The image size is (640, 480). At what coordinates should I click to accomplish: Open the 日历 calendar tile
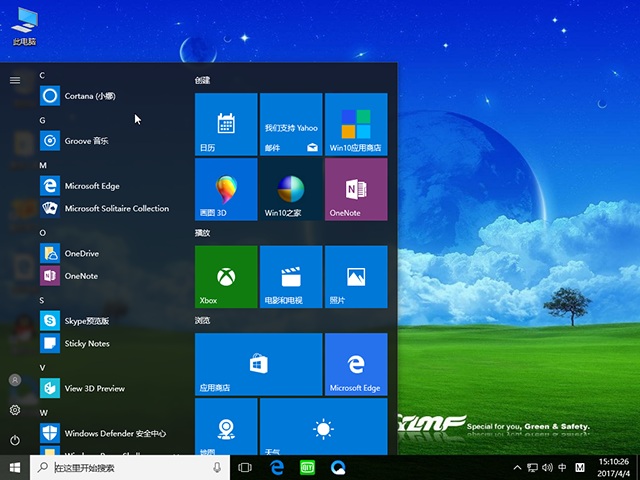click(225, 124)
